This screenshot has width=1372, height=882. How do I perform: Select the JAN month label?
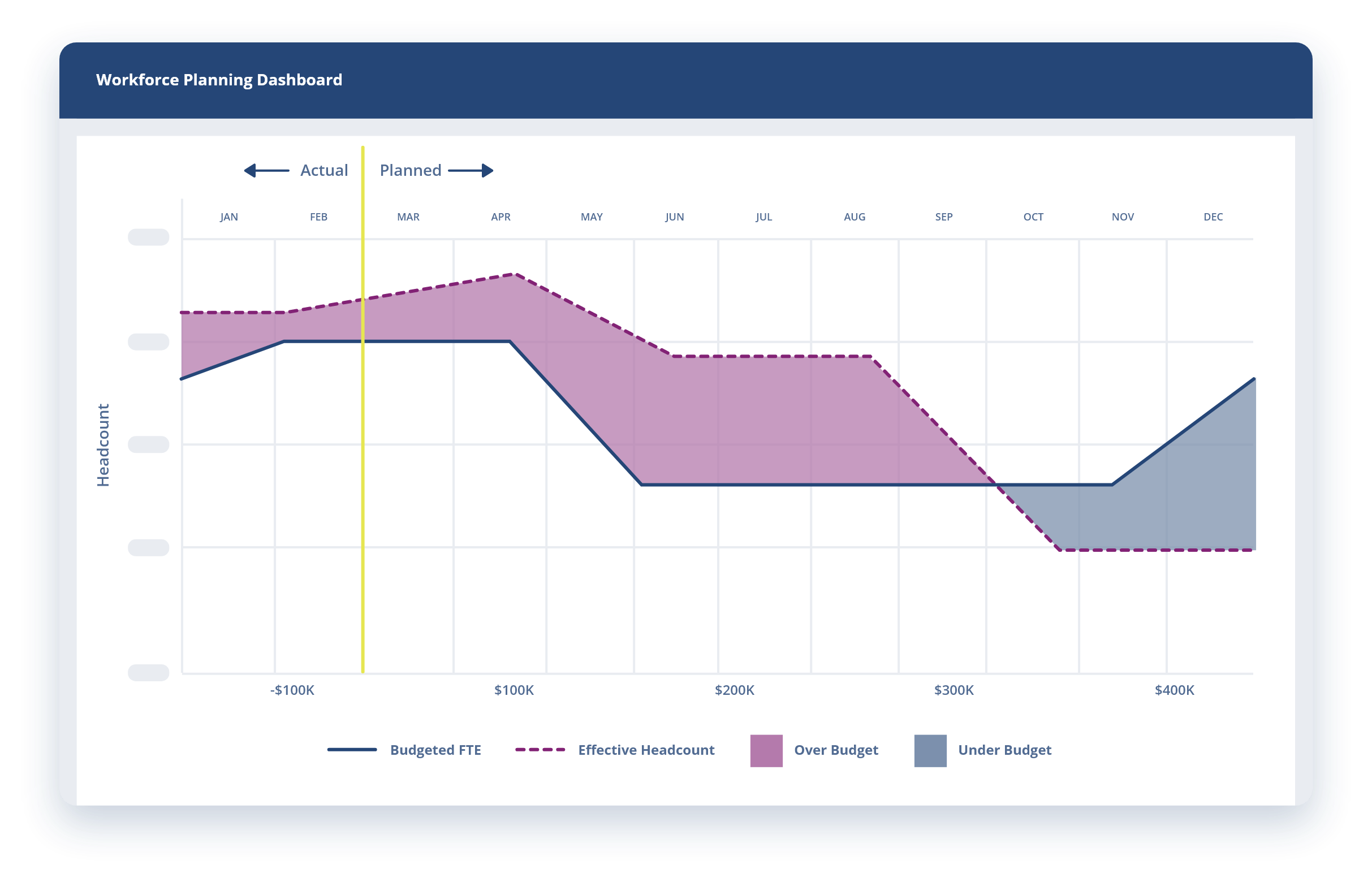[x=229, y=217]
